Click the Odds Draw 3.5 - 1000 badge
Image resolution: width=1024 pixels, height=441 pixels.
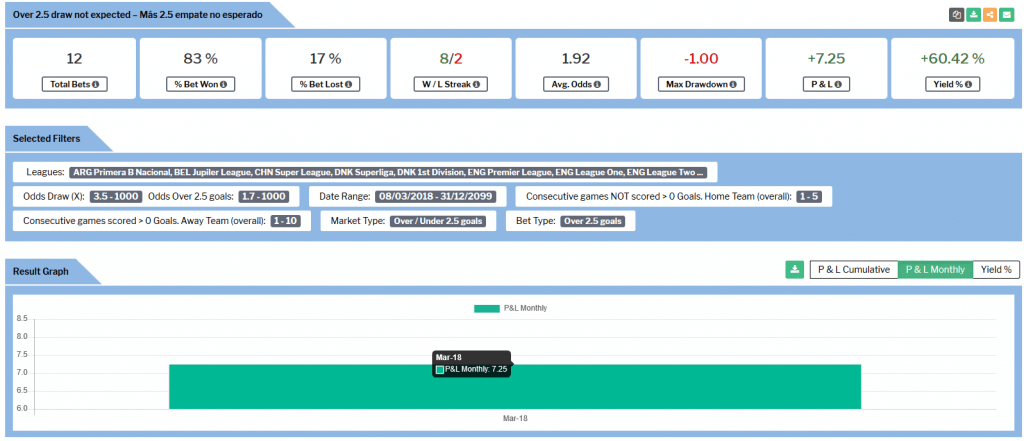point(117,196)
